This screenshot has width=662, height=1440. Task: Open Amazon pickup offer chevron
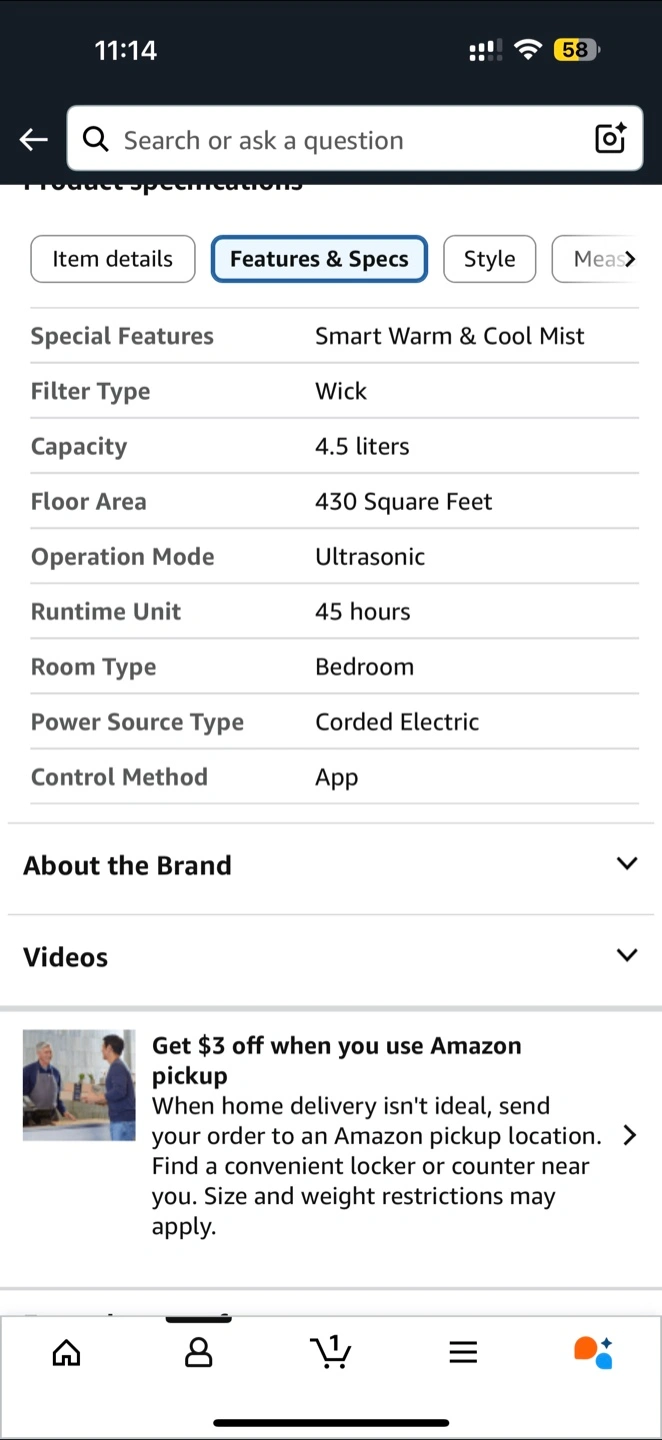click(x=629, y=1135)
